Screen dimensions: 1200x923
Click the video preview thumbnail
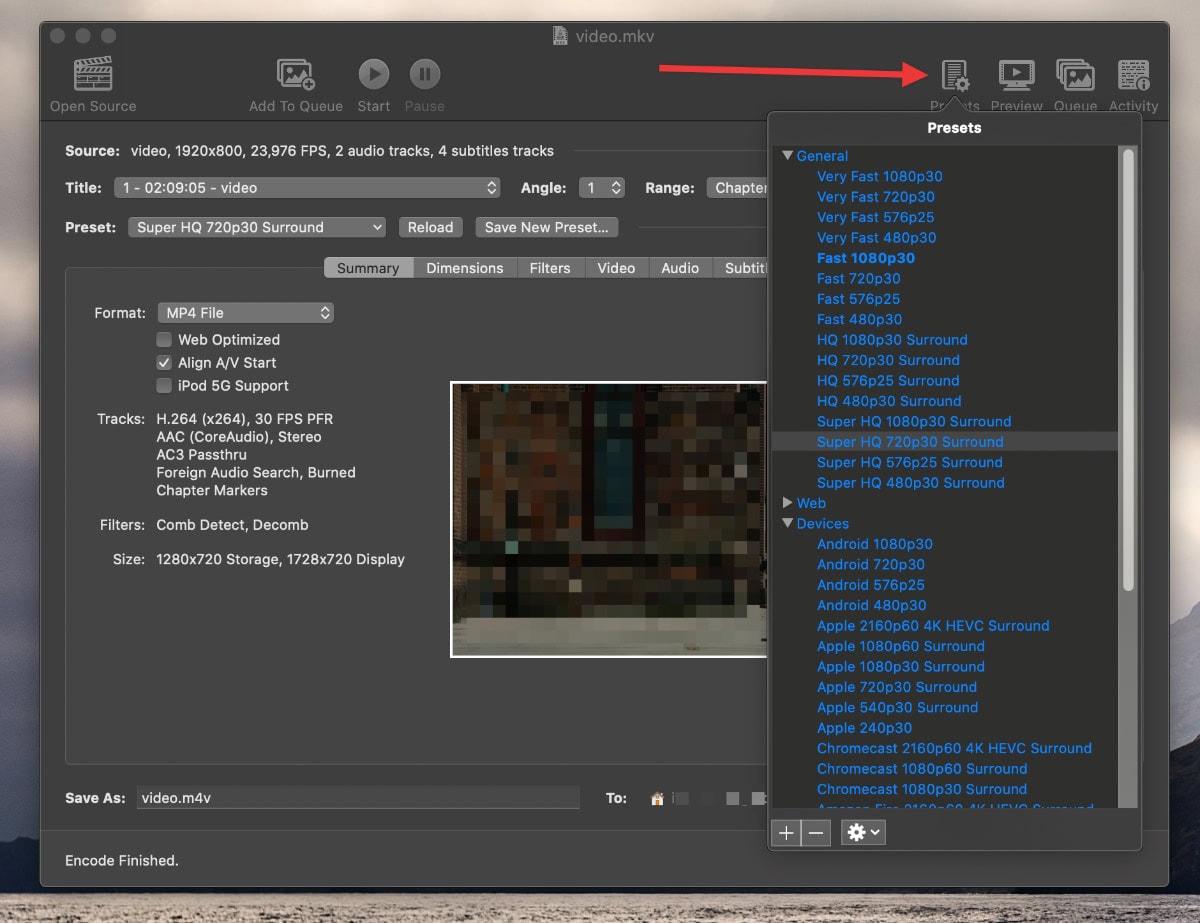(x=609, y=519)
